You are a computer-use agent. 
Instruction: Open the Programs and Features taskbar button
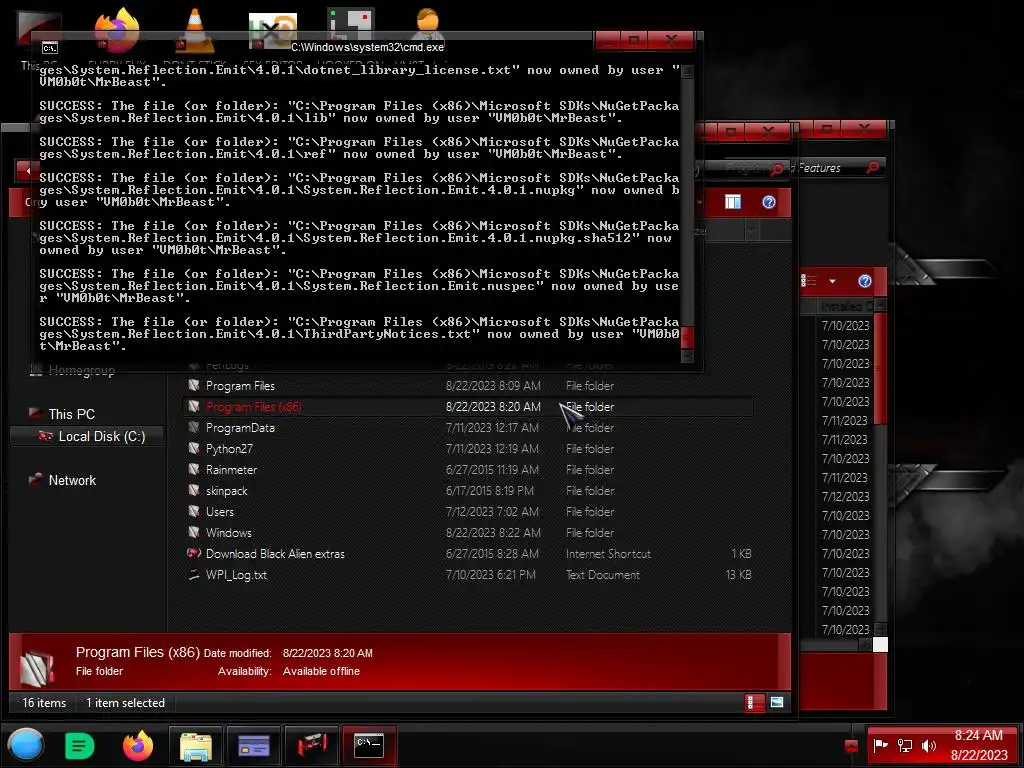click(253, 746)
